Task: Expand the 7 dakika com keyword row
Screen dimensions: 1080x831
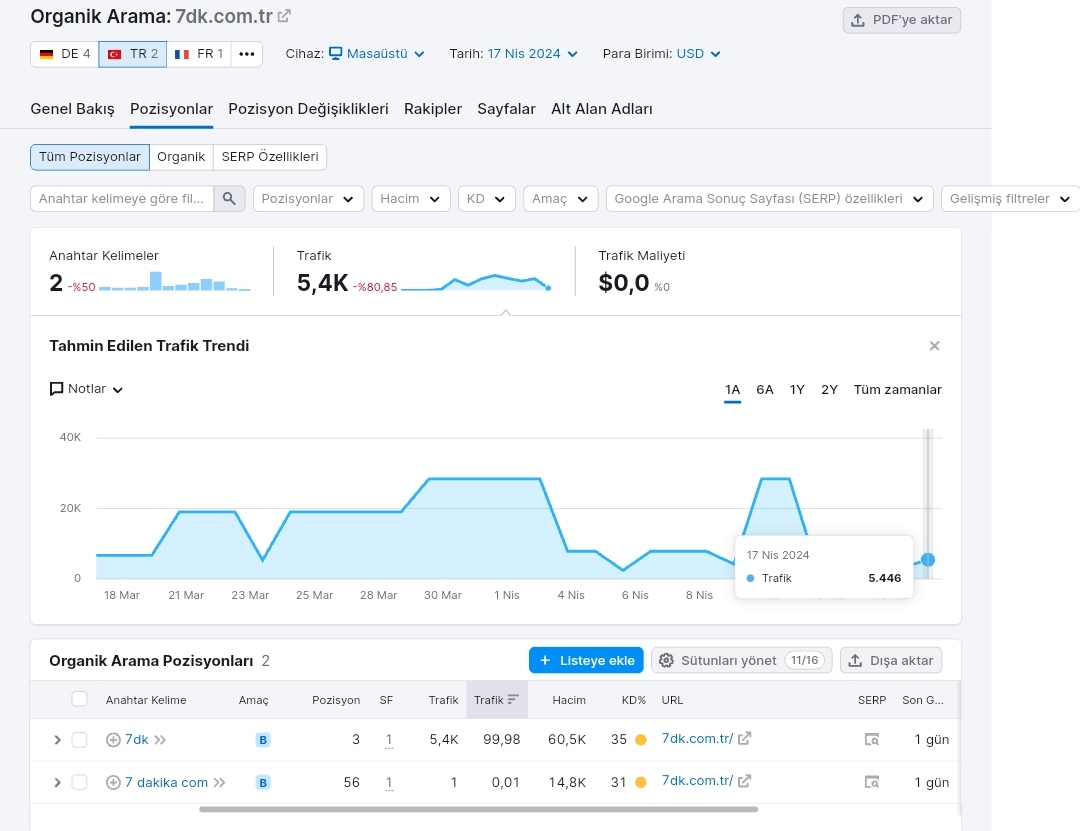Action: point(57,783)
